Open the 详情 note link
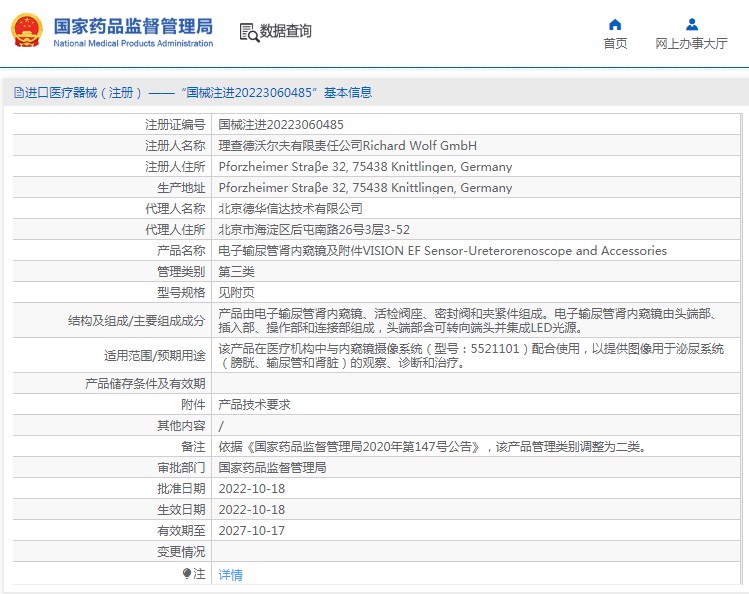This screenshot has width=749, height=594. pos(230,574)
